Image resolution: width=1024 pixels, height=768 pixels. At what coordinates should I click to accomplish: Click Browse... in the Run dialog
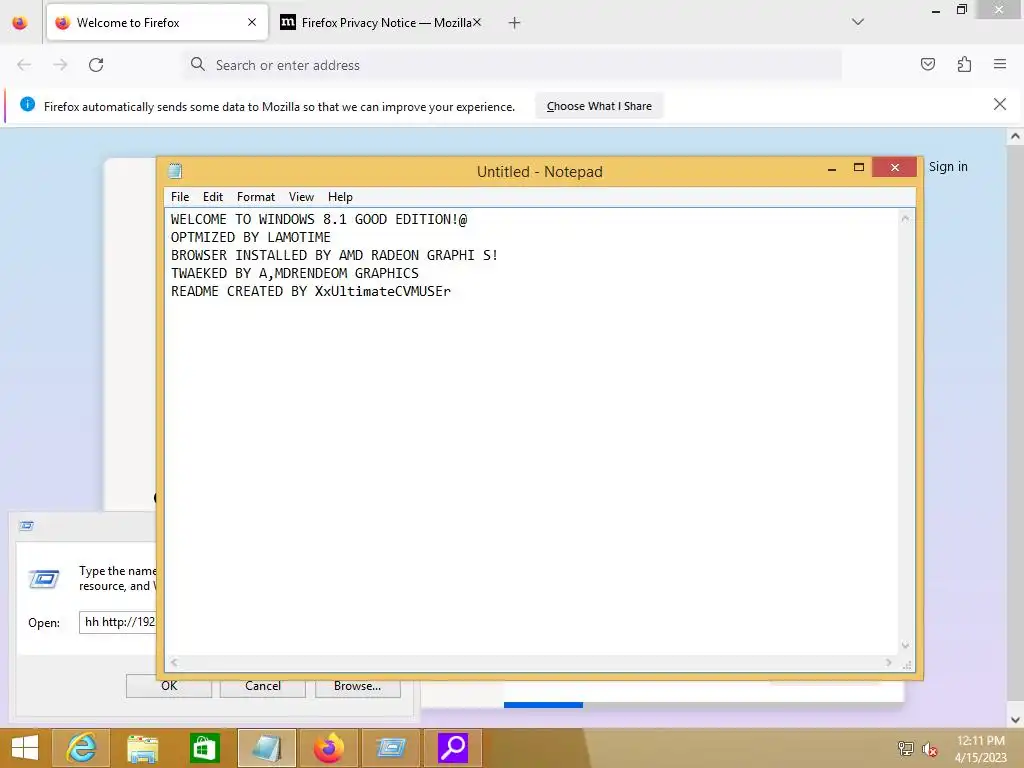(357, 686)
